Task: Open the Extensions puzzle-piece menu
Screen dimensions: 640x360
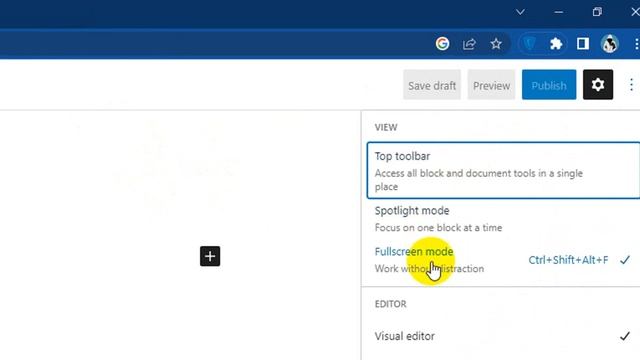Action: click(x=556, y=44)
